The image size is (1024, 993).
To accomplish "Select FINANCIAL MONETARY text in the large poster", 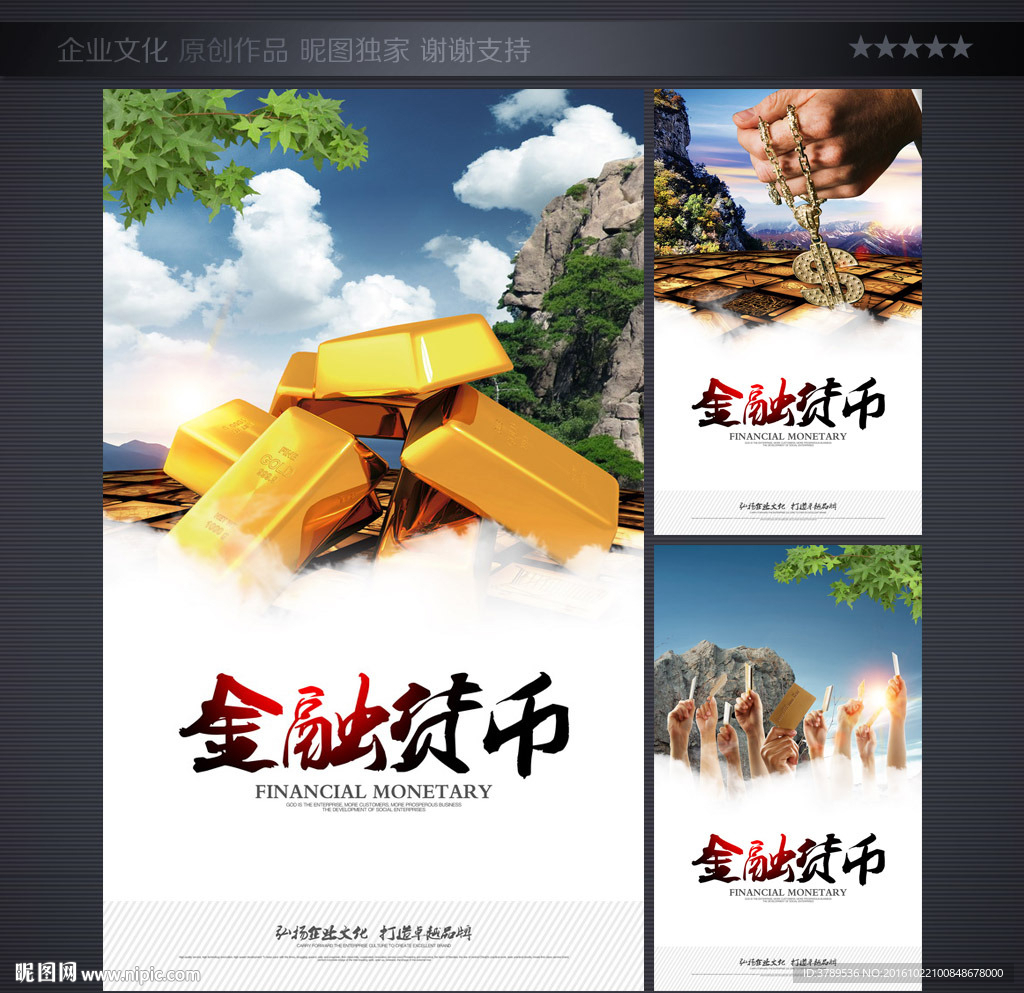I will click(x=373, y=791).
